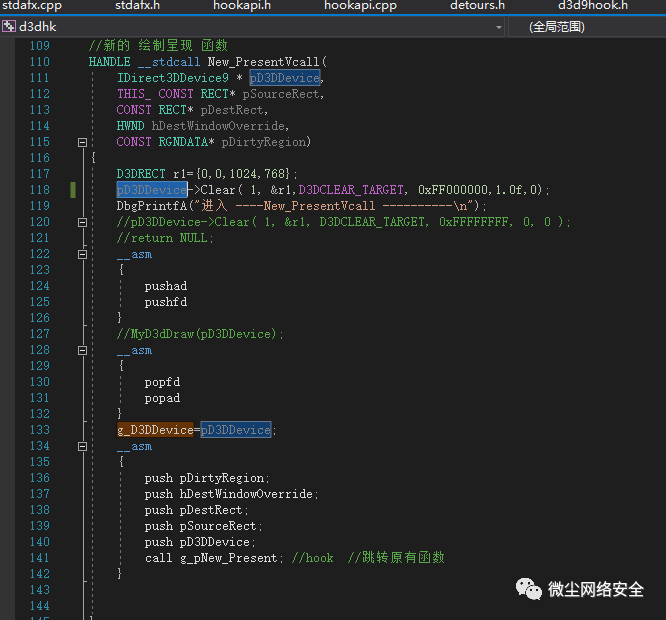This screenshot has width=666, height=620.
Task: Click pDestRect parameter on line 113
Action: 232,110
